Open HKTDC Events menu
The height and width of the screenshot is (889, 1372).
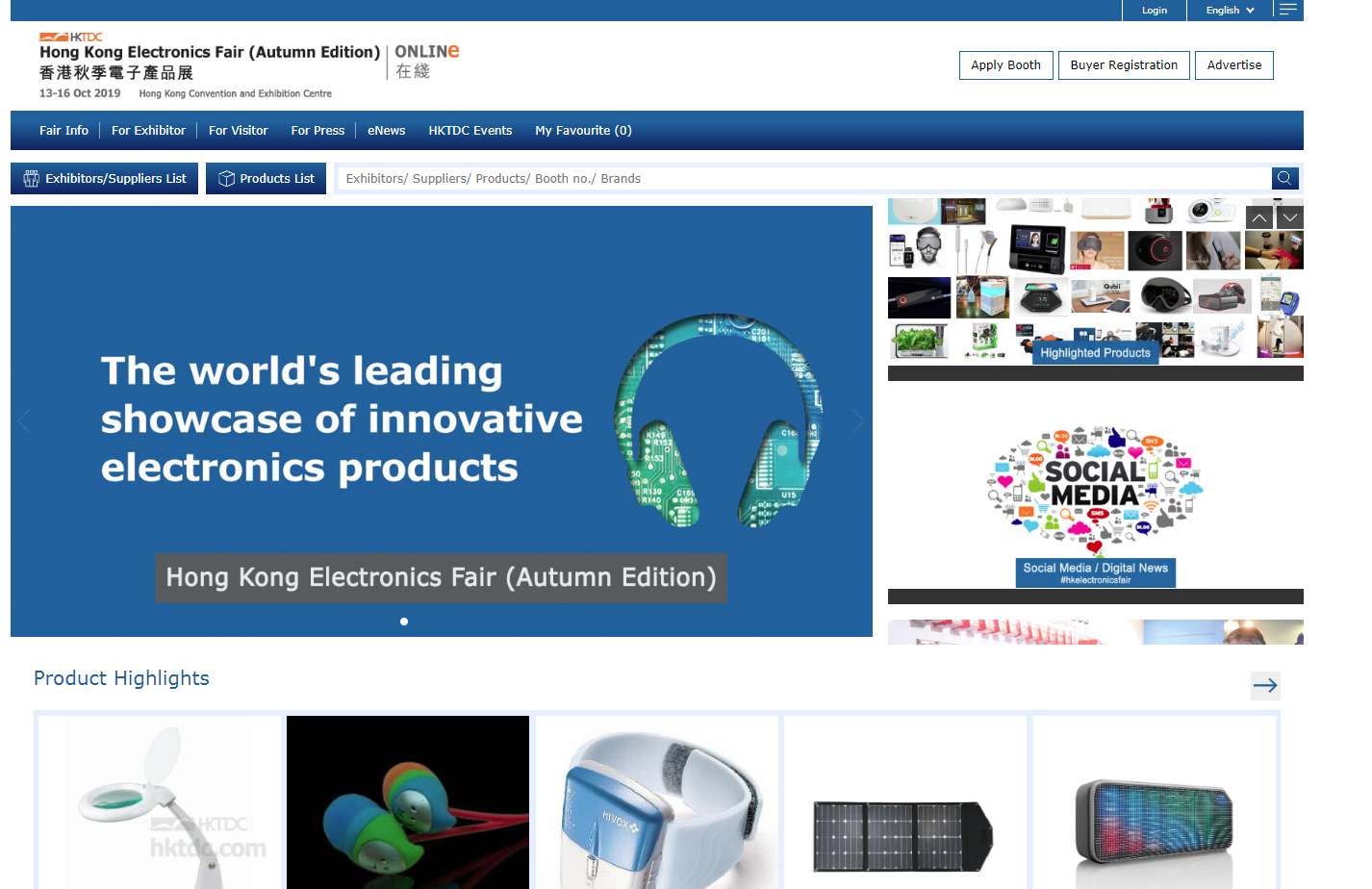(x=470, y=131)
